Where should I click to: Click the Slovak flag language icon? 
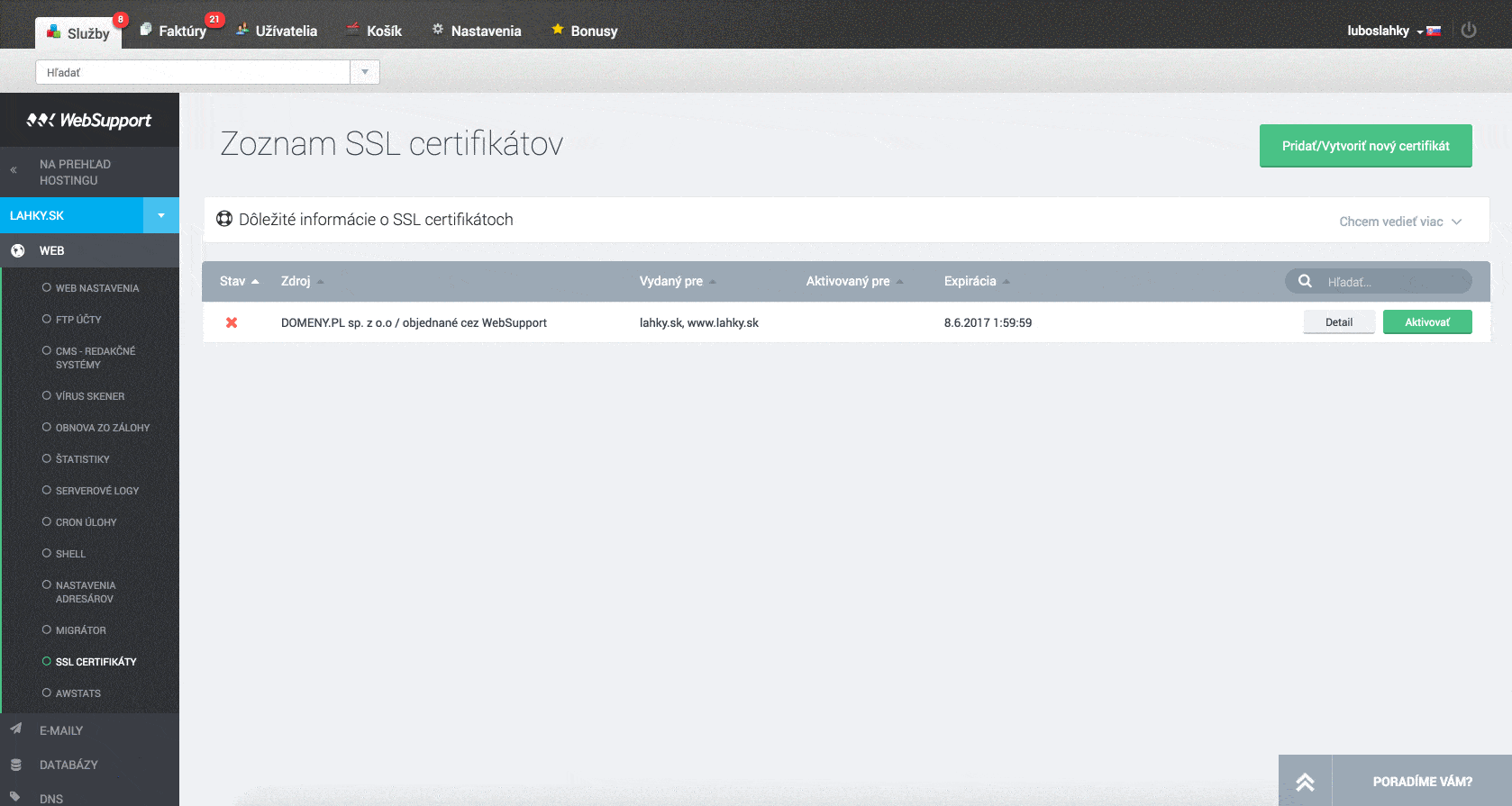click(1434, 31)
